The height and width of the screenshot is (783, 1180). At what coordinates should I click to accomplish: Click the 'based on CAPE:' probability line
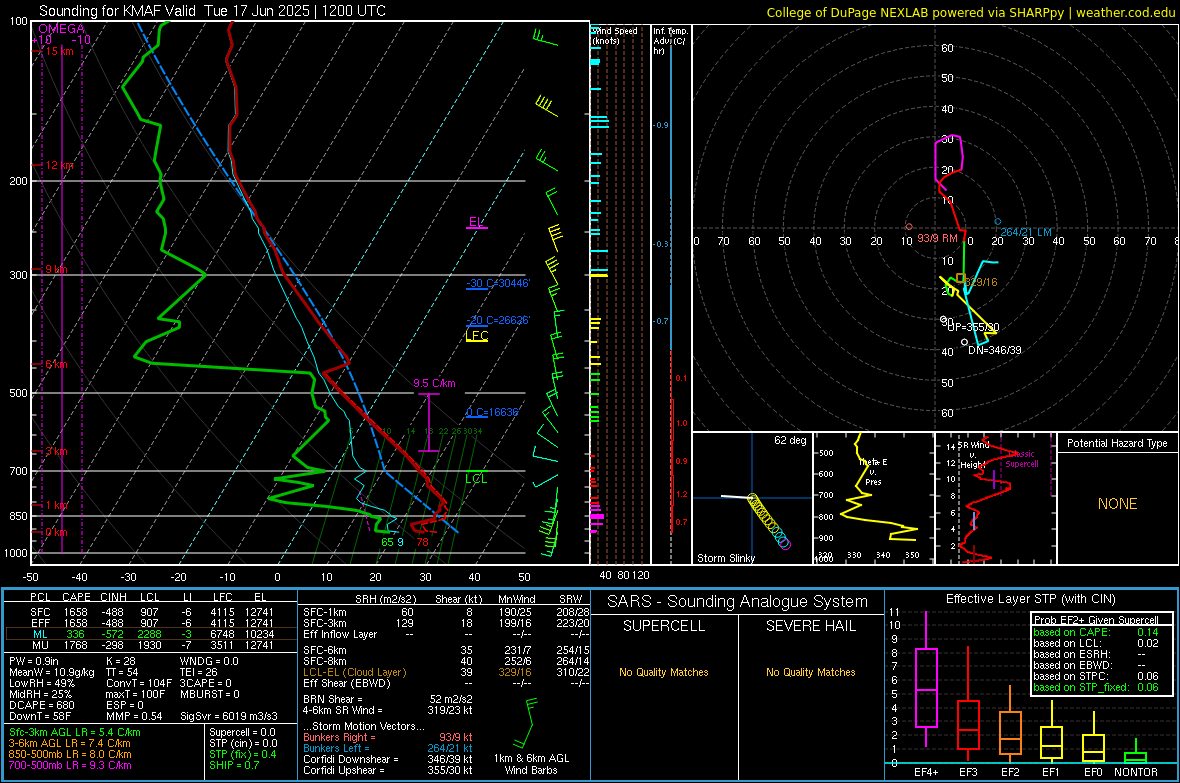click(1096, 632)
